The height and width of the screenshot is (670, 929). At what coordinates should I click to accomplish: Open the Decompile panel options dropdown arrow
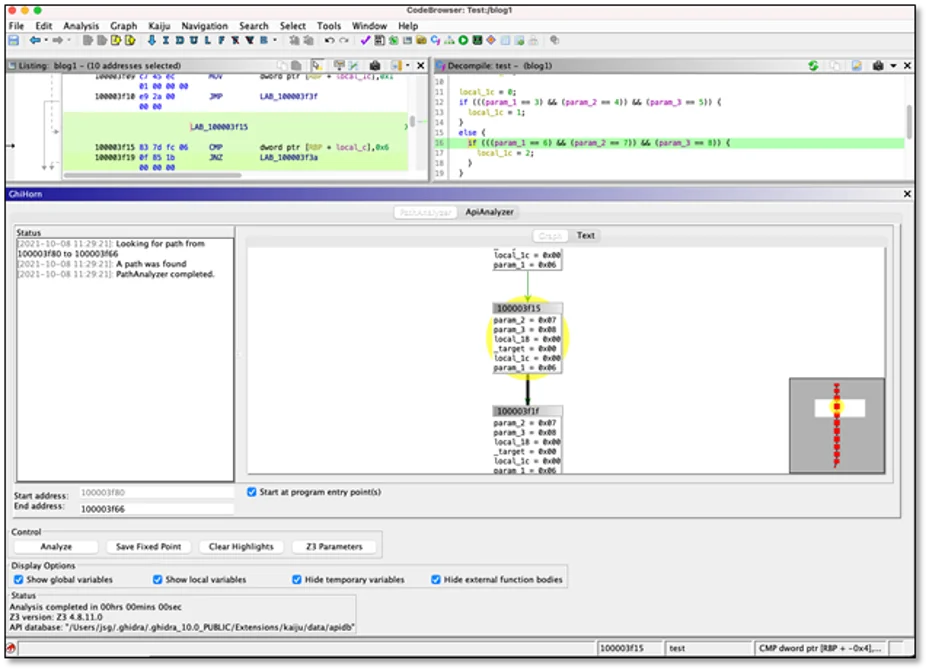(x=894, y=64)
